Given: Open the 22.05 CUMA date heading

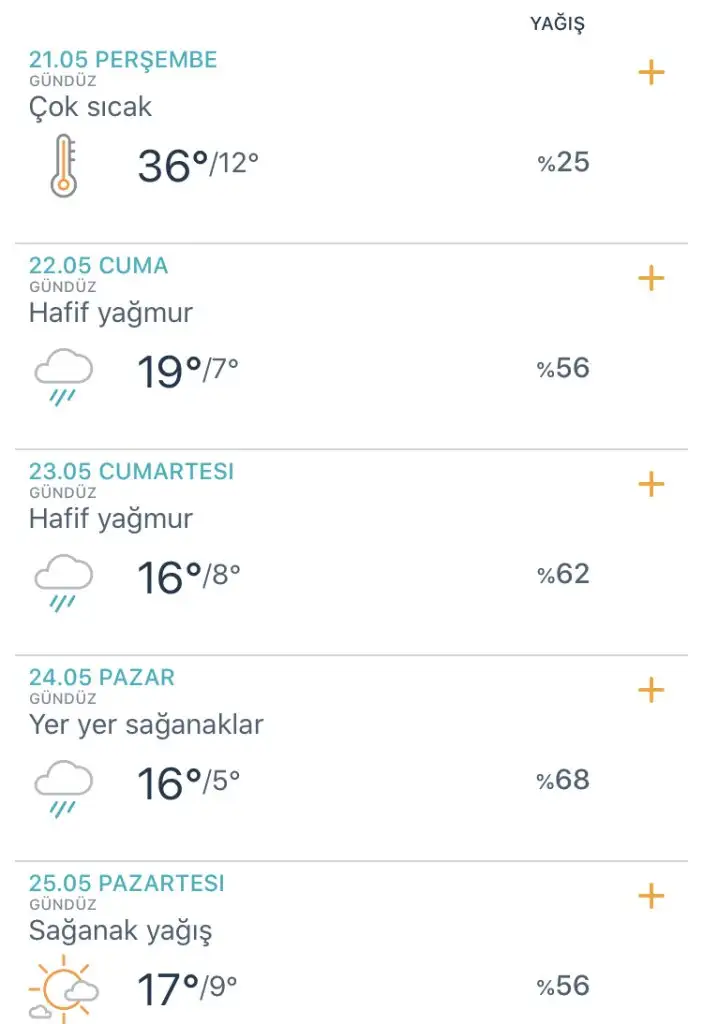Looking at the screenshot, I should [99, 265].
